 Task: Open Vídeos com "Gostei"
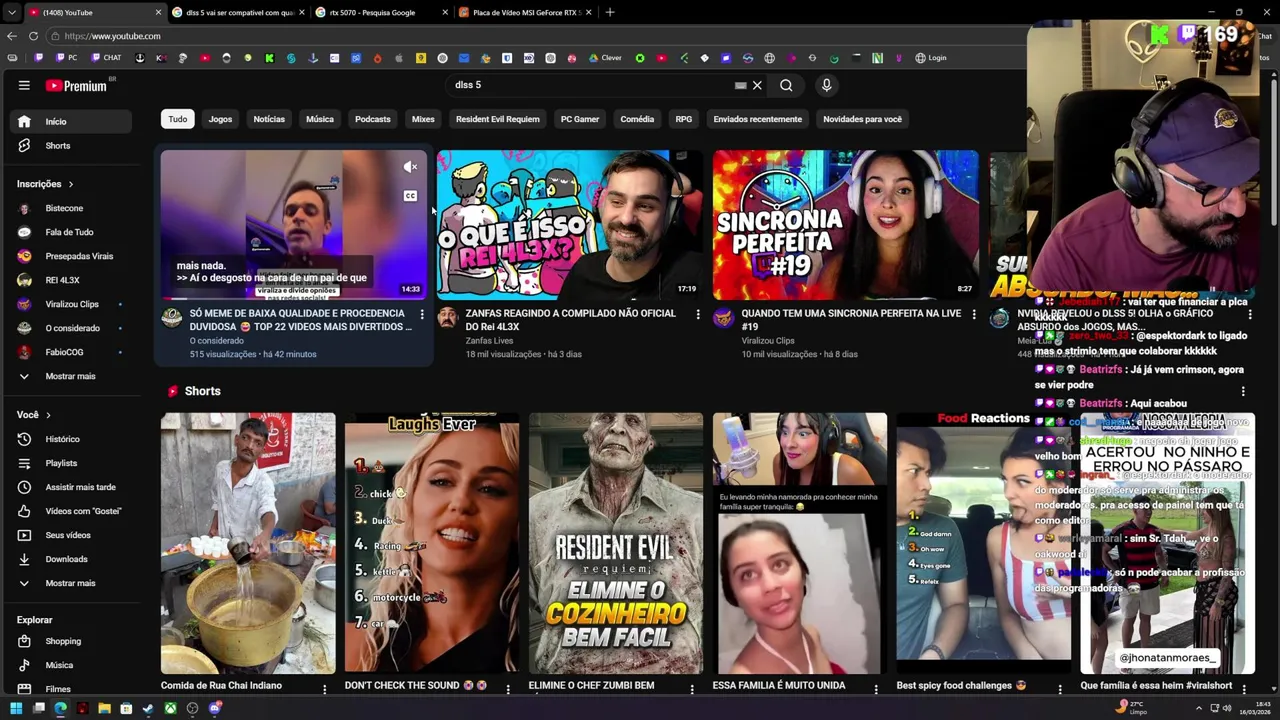coord(70,511)
